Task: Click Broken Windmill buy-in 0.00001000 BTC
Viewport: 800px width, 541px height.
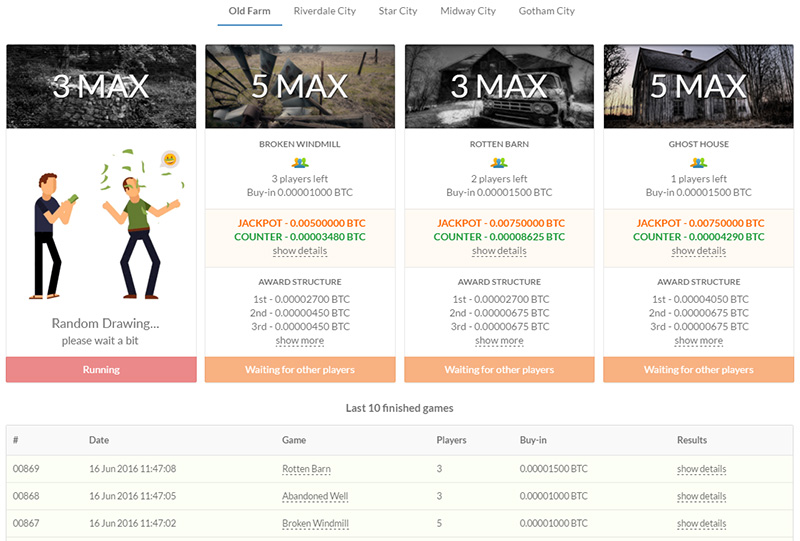Action: (x=315, y=192)
